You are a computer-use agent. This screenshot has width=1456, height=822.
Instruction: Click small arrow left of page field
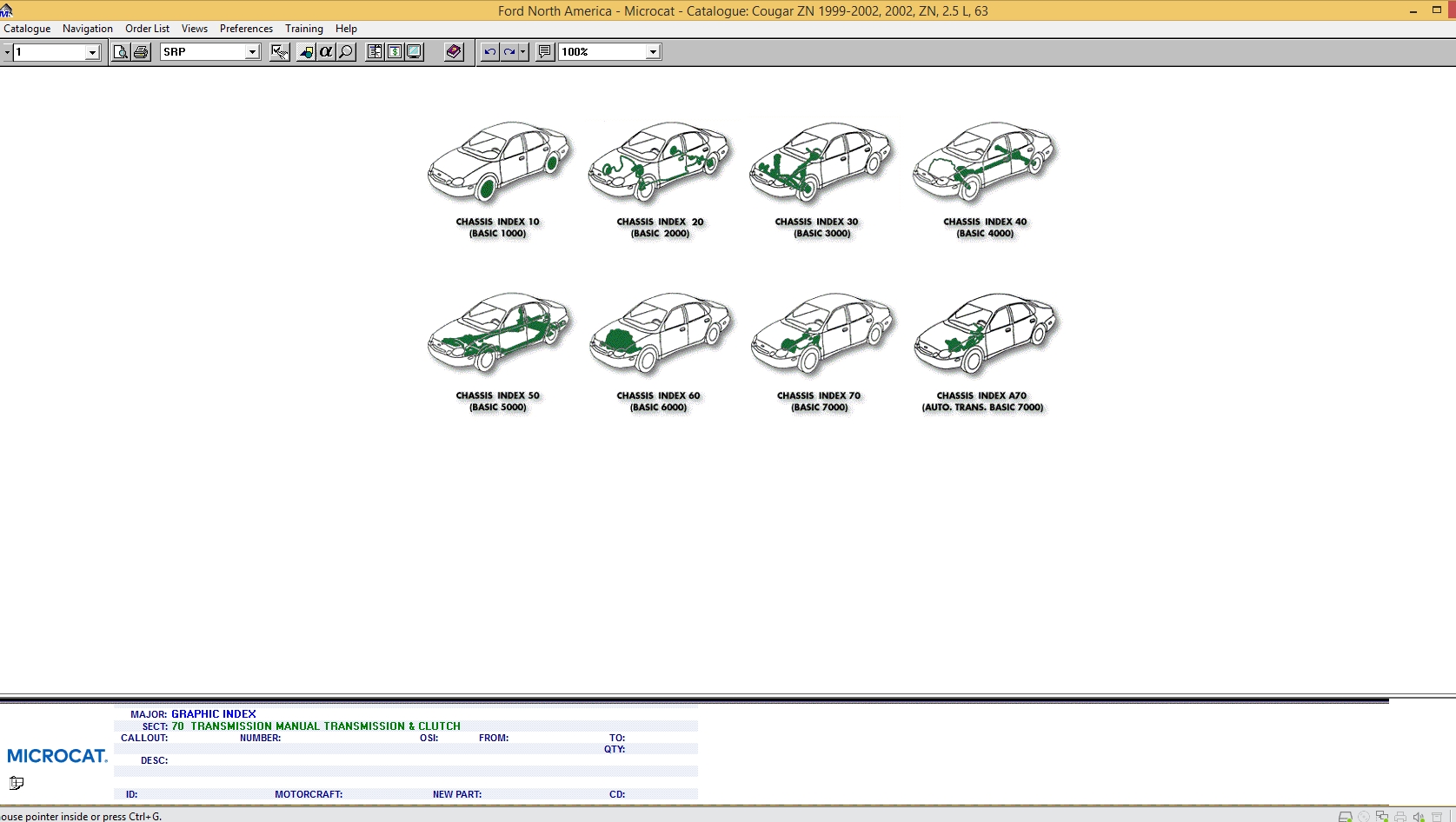(x=6, y=52)
